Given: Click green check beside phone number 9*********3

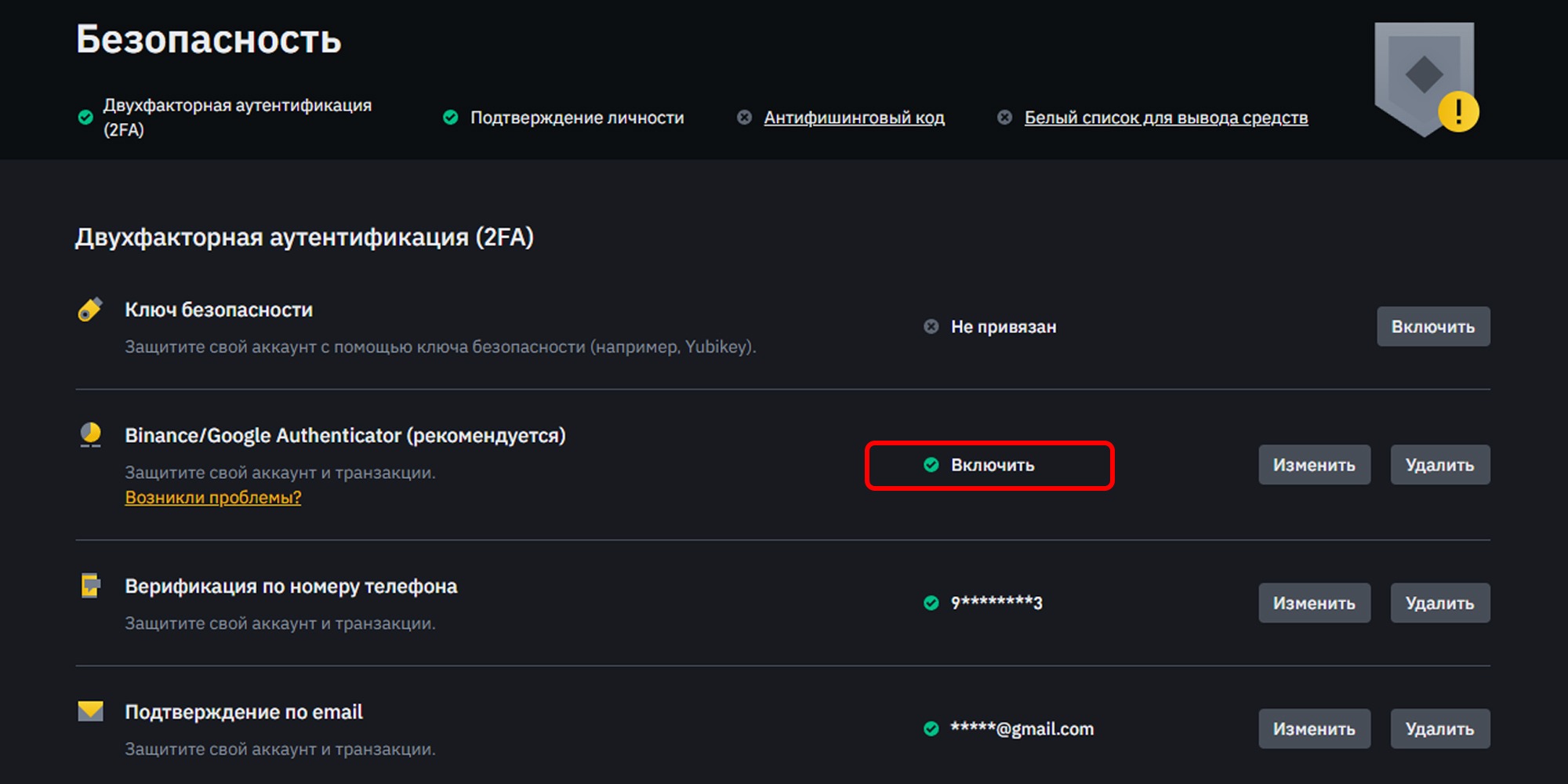Looking at the screenshot, I should click(931, 603).
